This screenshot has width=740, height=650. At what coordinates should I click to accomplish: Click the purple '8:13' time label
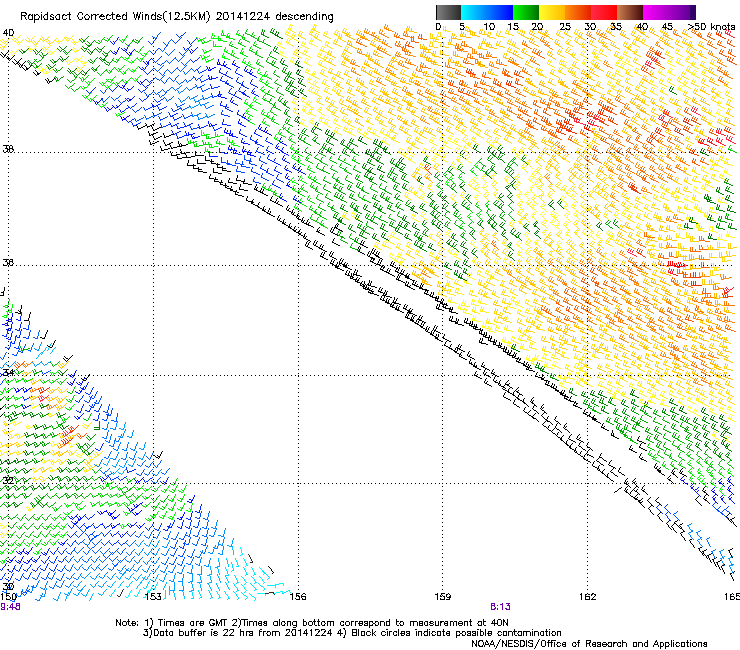tap(500, 607)
